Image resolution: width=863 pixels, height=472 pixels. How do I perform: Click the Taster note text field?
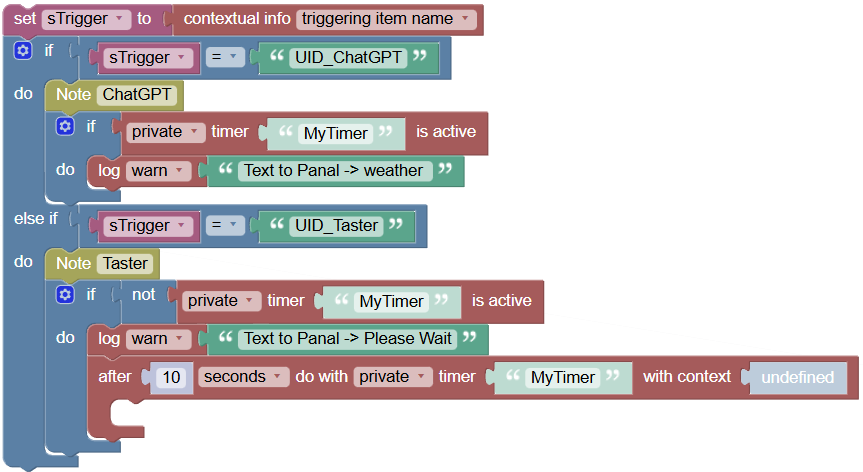(126, 263)
